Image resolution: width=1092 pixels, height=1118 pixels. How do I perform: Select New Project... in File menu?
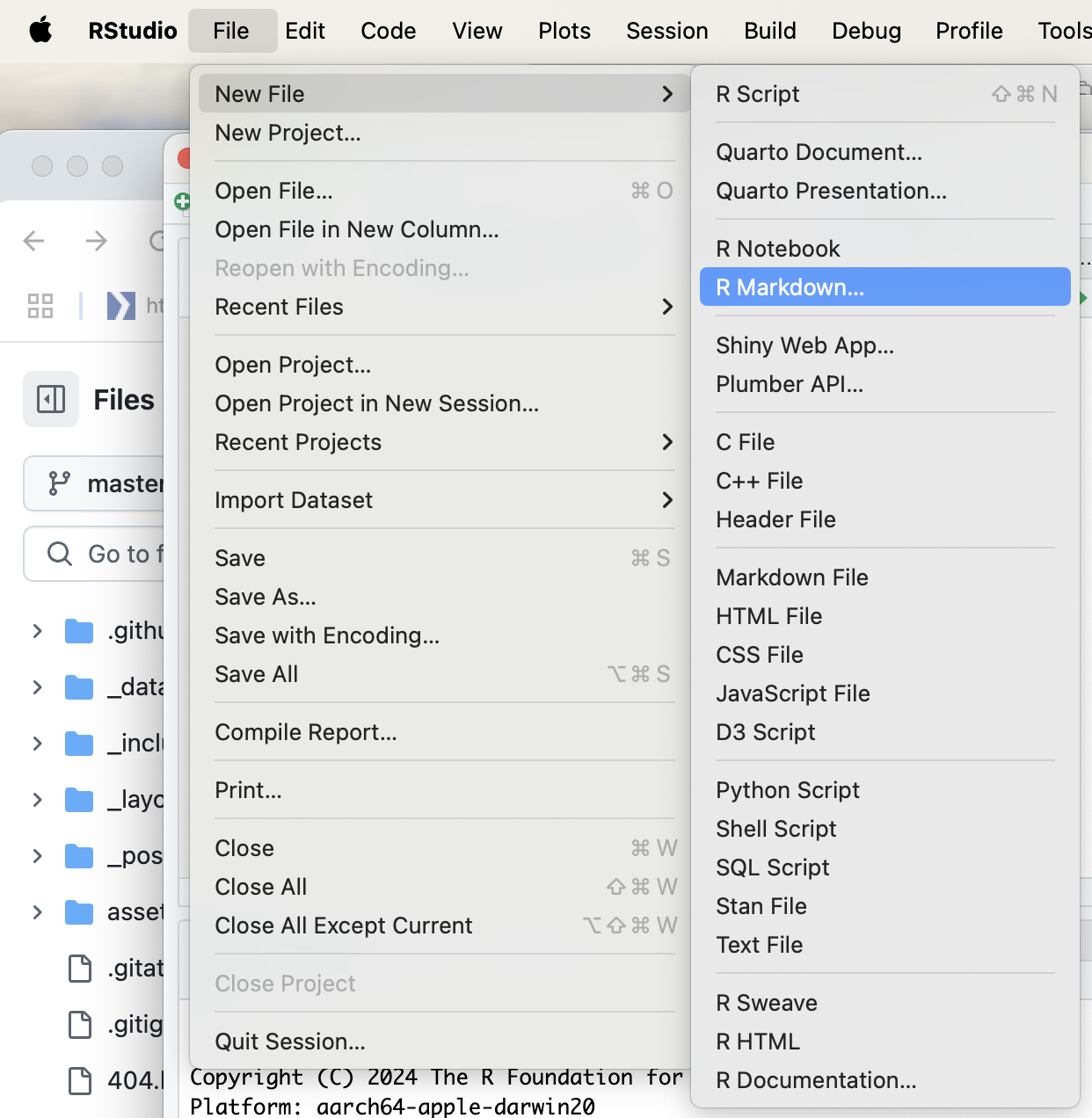pyautogui.click(x=445, y=133)
